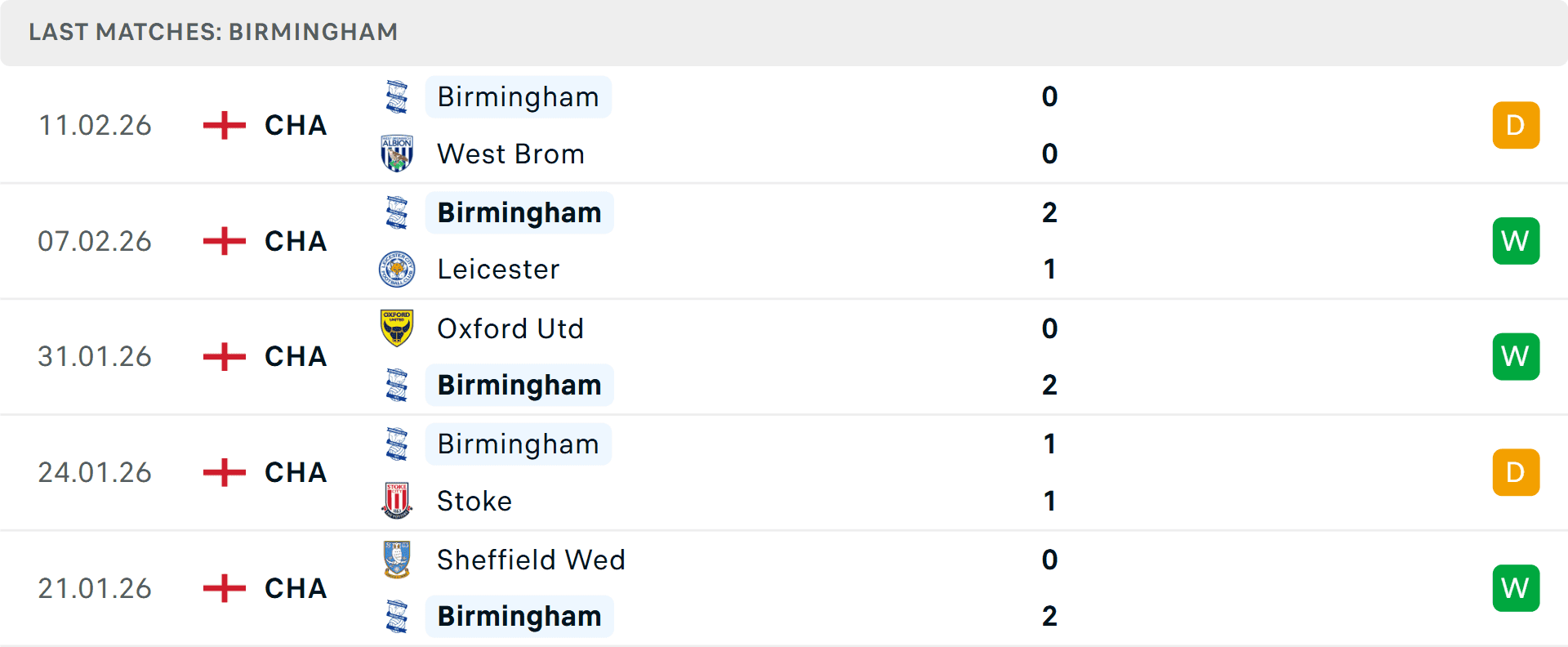Select the West Brom club badge
The width and height of the screenshot is (1568, 647).
point(397,153)
